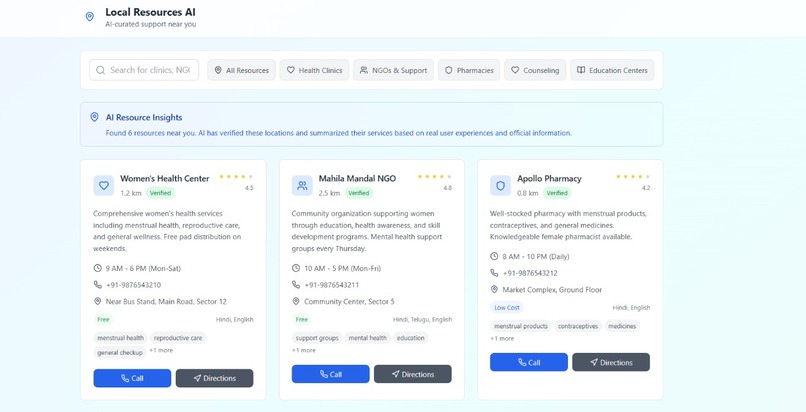Viewport: 806px width, 412px height.
Task: Click the Local Resources AI pin logo
Action: click(x=89, y=17)
